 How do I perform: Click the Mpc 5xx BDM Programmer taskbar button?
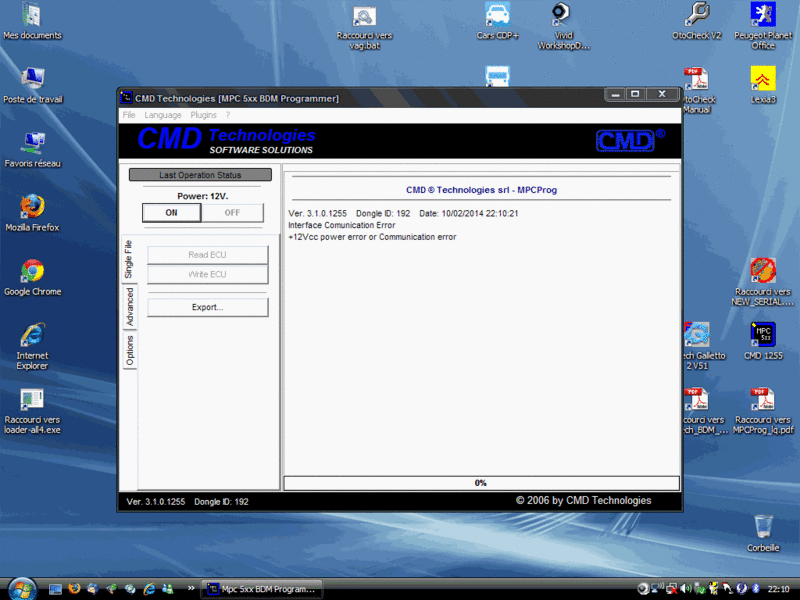pos(262,589)
